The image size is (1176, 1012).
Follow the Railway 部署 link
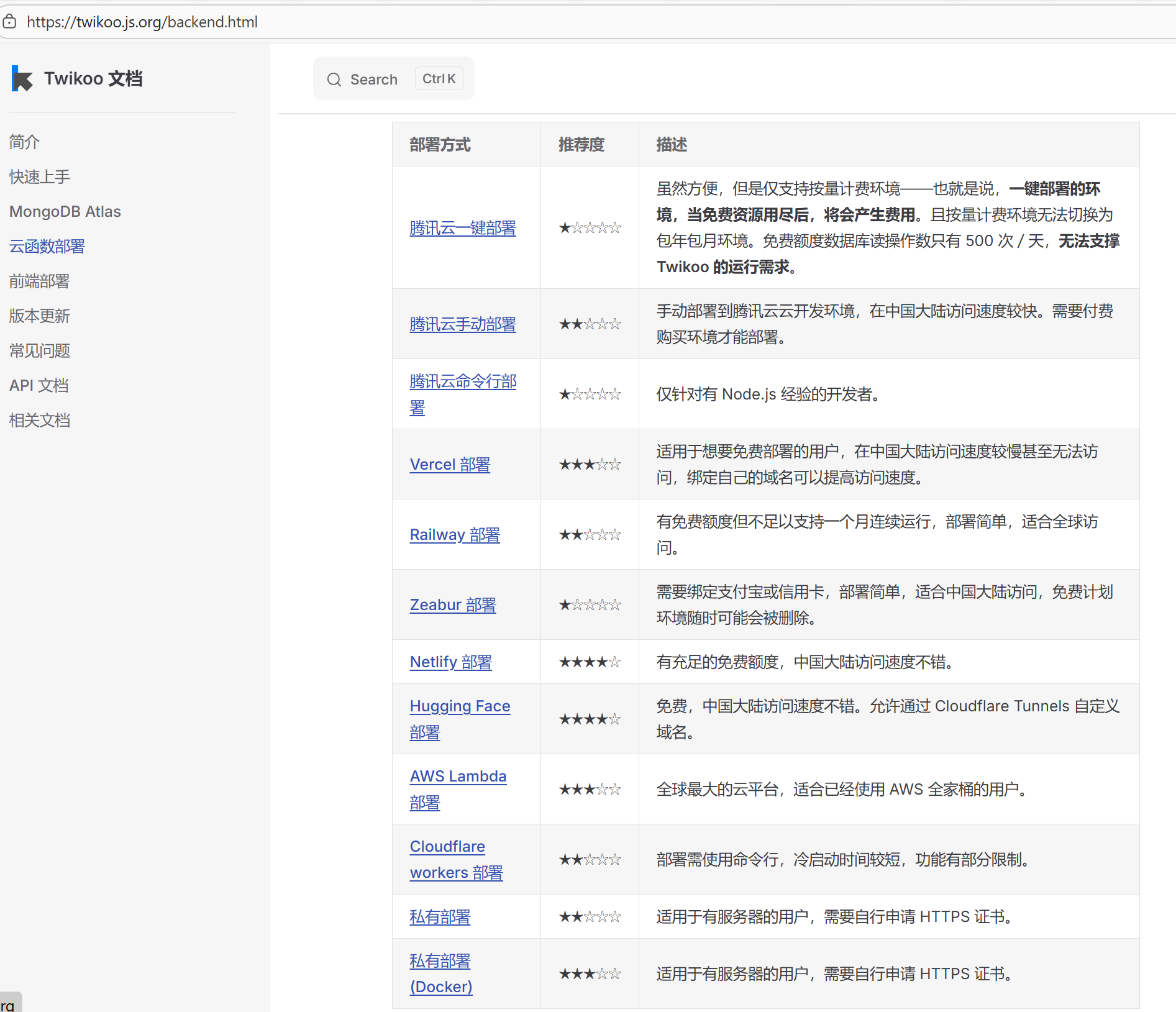coord(455,535)
